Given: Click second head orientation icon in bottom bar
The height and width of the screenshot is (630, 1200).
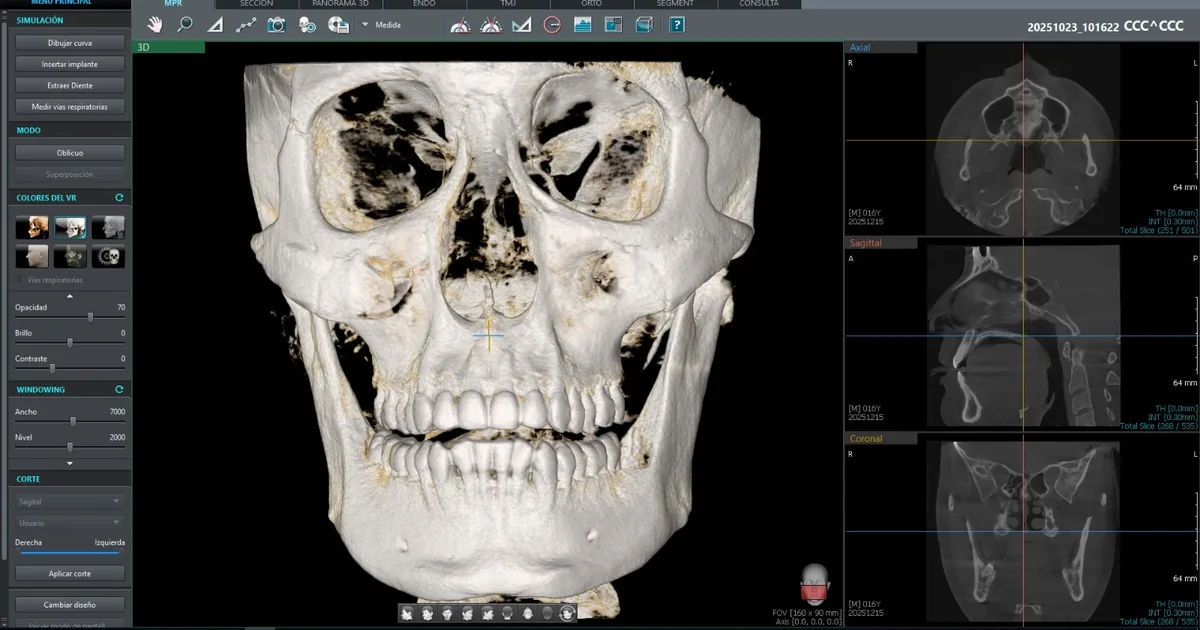Looking at the screenshot, I should (427, 614).
